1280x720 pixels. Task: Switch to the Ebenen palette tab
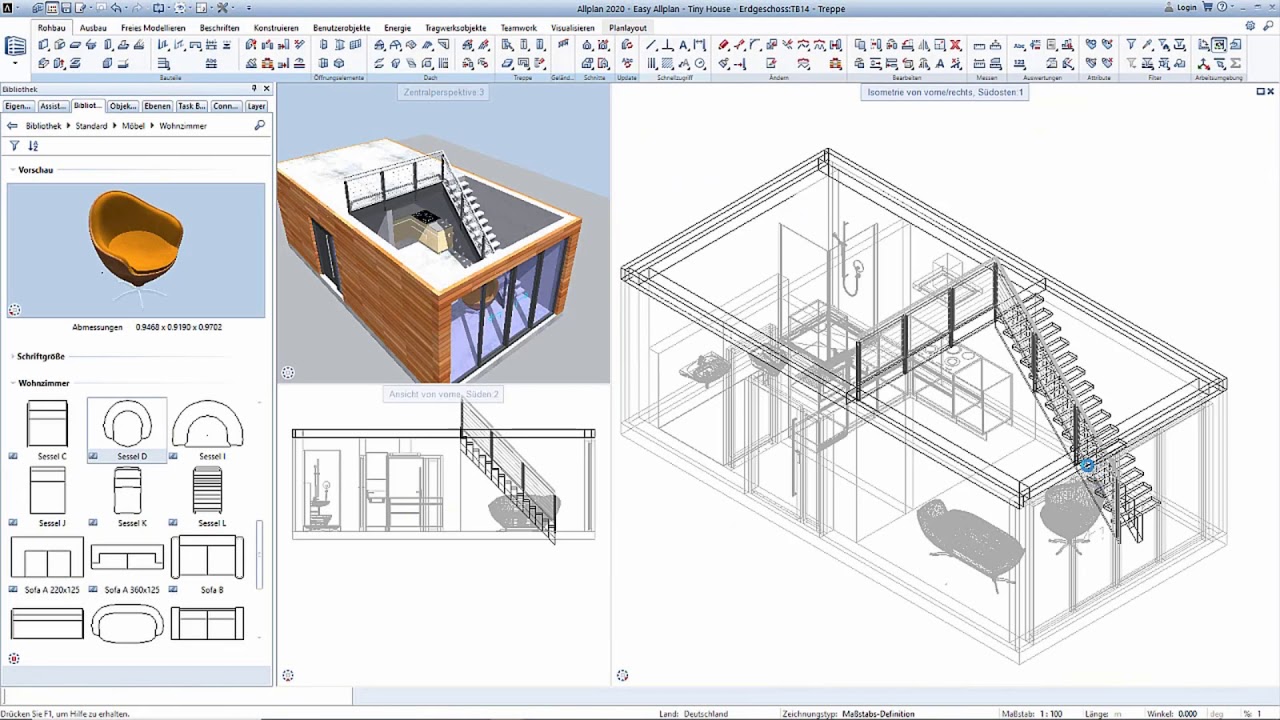157,106
